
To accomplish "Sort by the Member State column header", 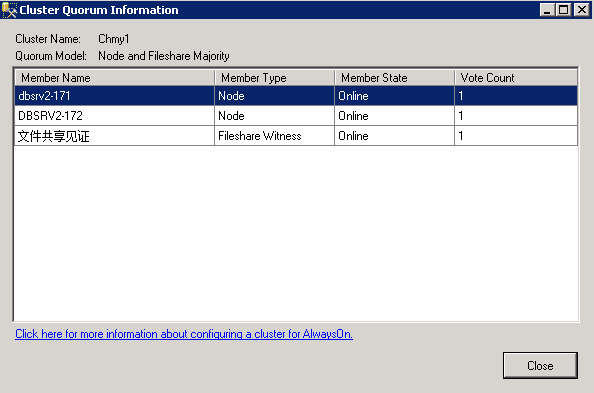I will coord(394,78).
